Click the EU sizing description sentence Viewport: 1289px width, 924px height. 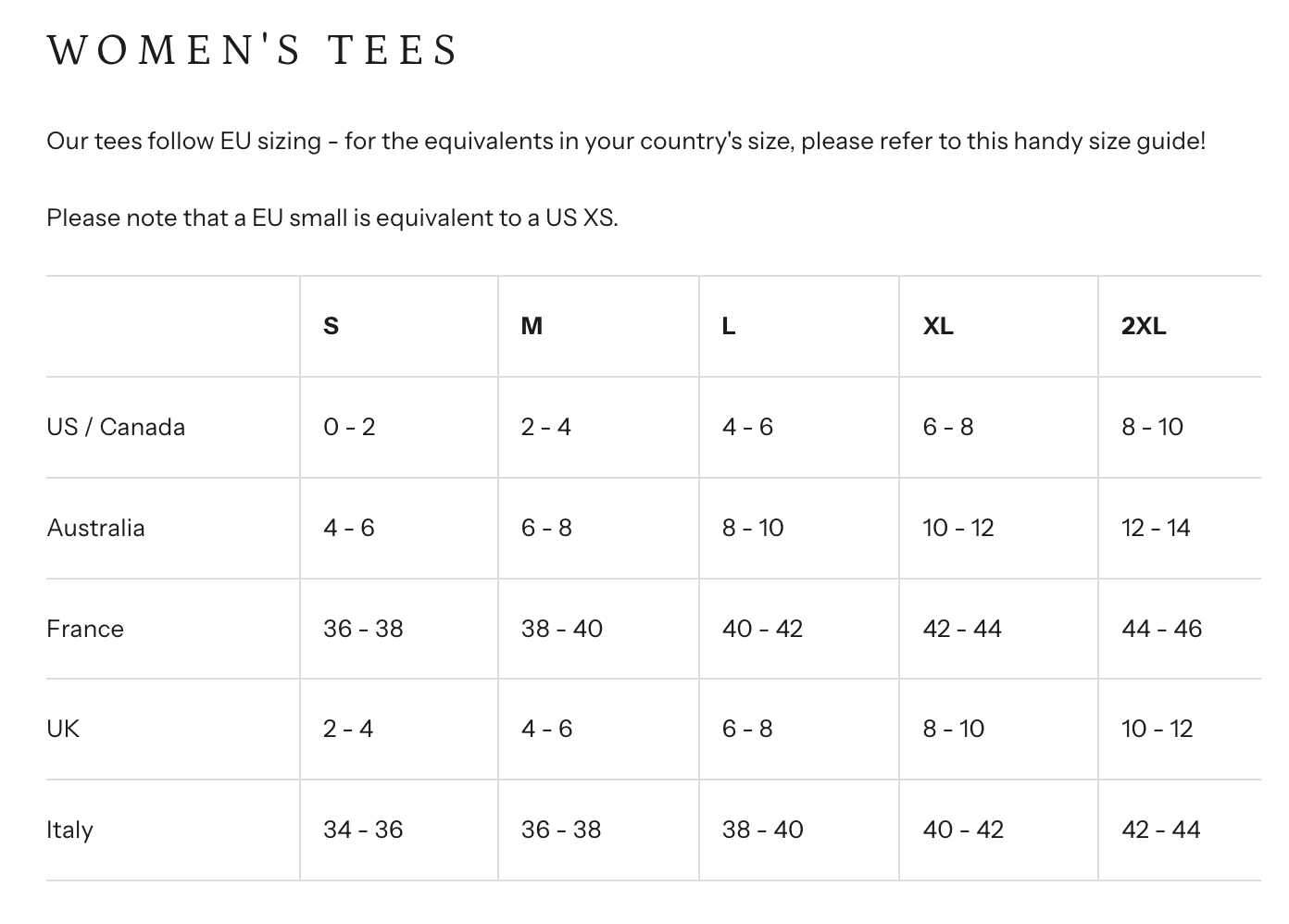tap(626, 142)
